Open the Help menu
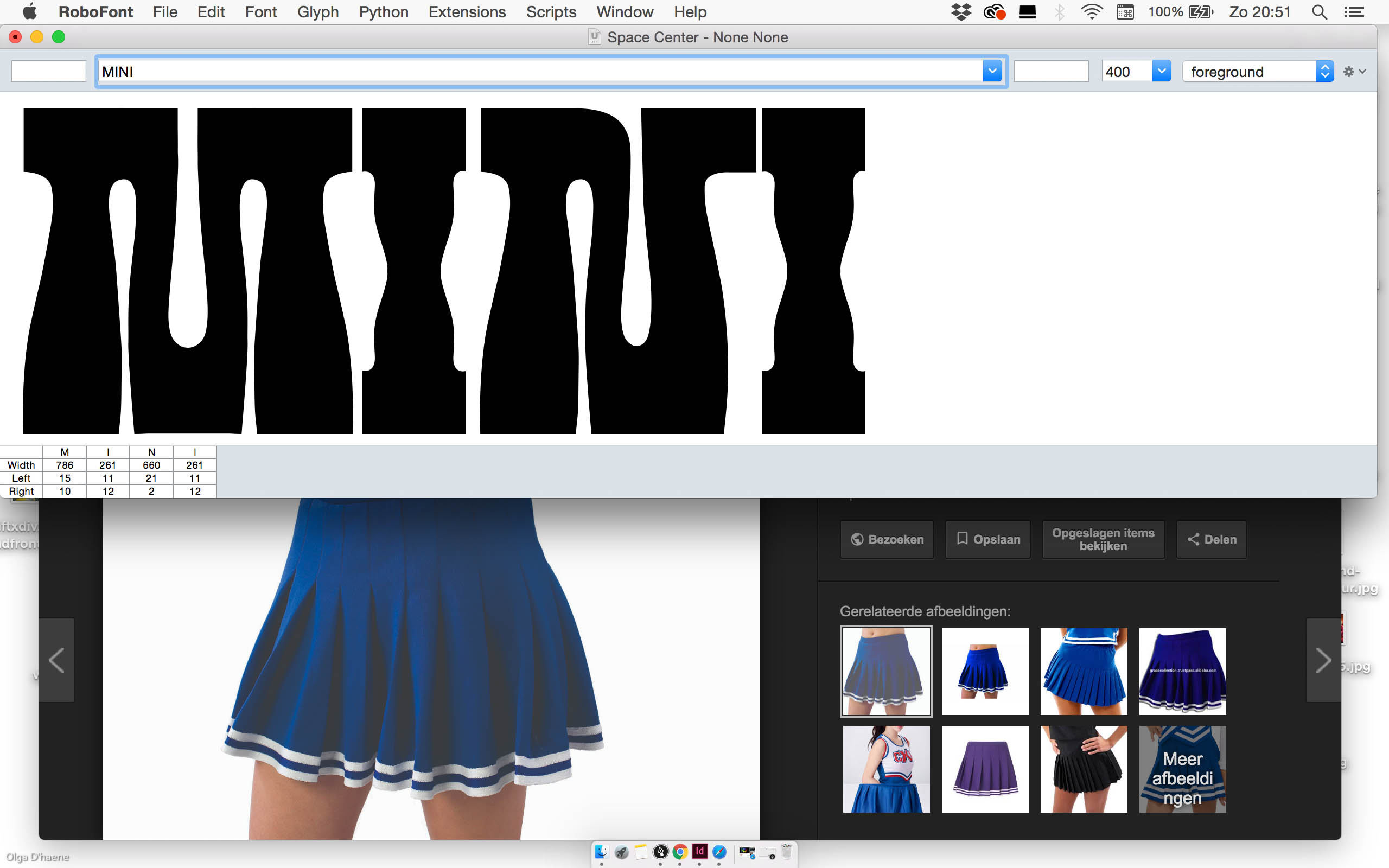This screenshot has width=1389, height=868. (x=690, y=11)
